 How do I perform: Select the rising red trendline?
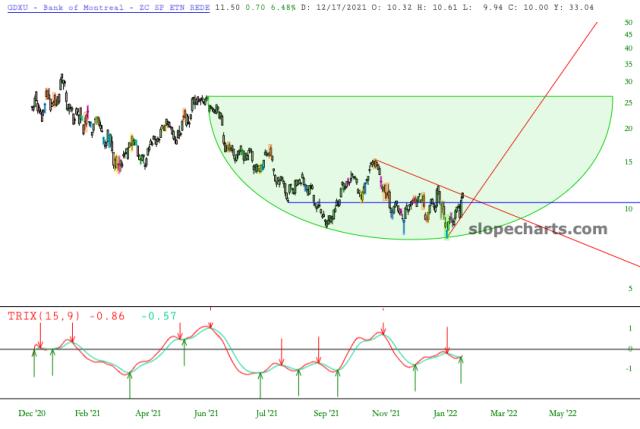coord(540,100)
